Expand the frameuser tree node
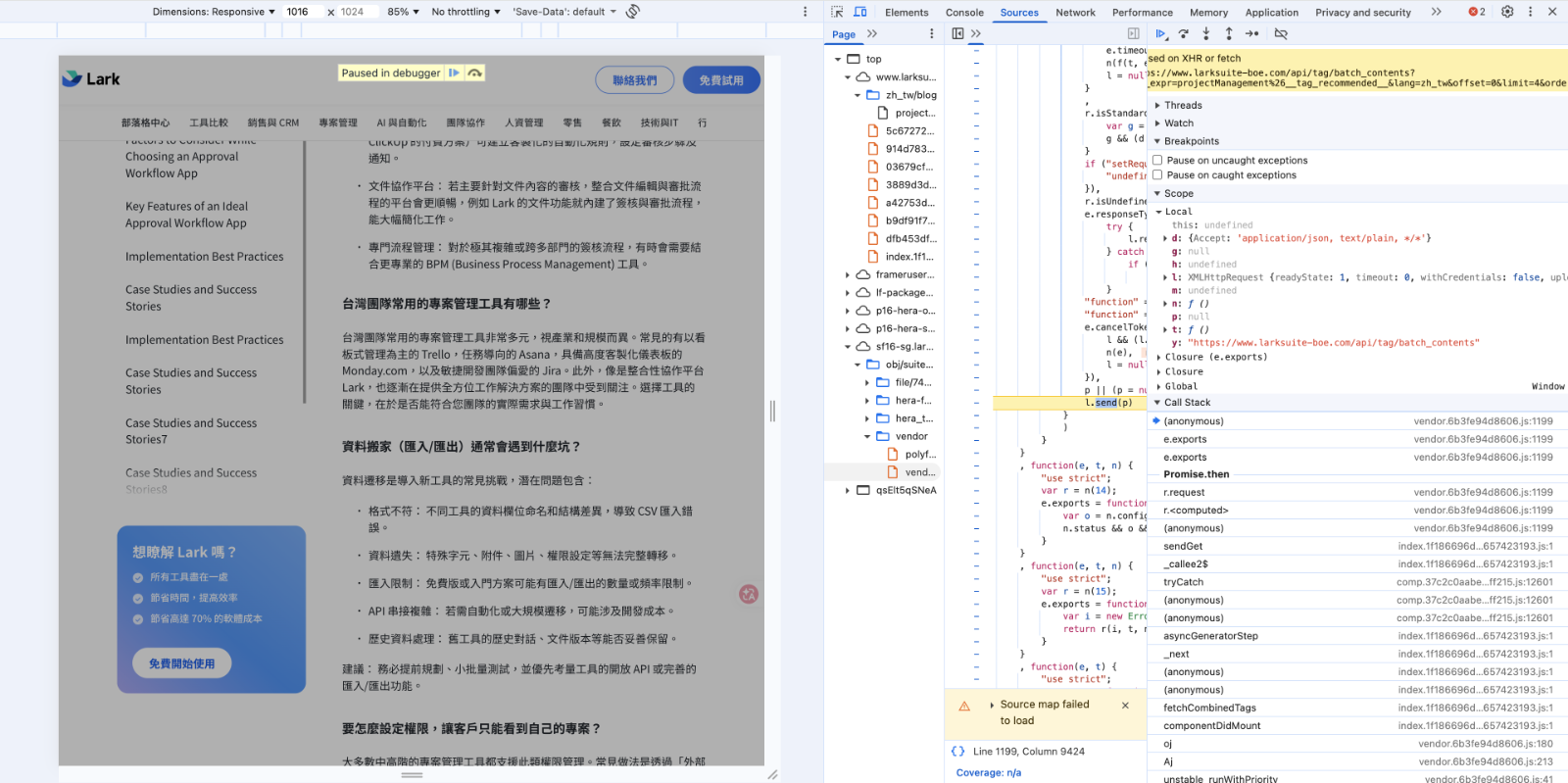Viewport: 1568px width, 783px height. click(x=848, y=274)
